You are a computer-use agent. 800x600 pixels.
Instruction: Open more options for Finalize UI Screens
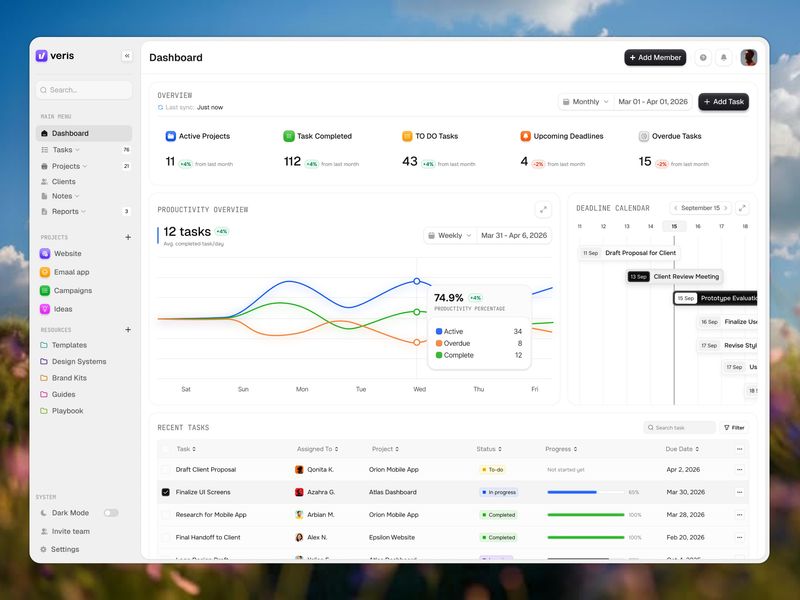(x=739, y=492)
